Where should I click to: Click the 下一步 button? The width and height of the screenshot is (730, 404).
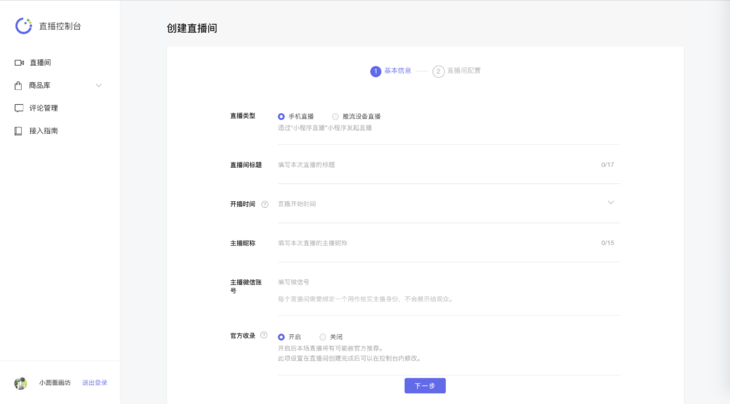click(x=425, y=386)
